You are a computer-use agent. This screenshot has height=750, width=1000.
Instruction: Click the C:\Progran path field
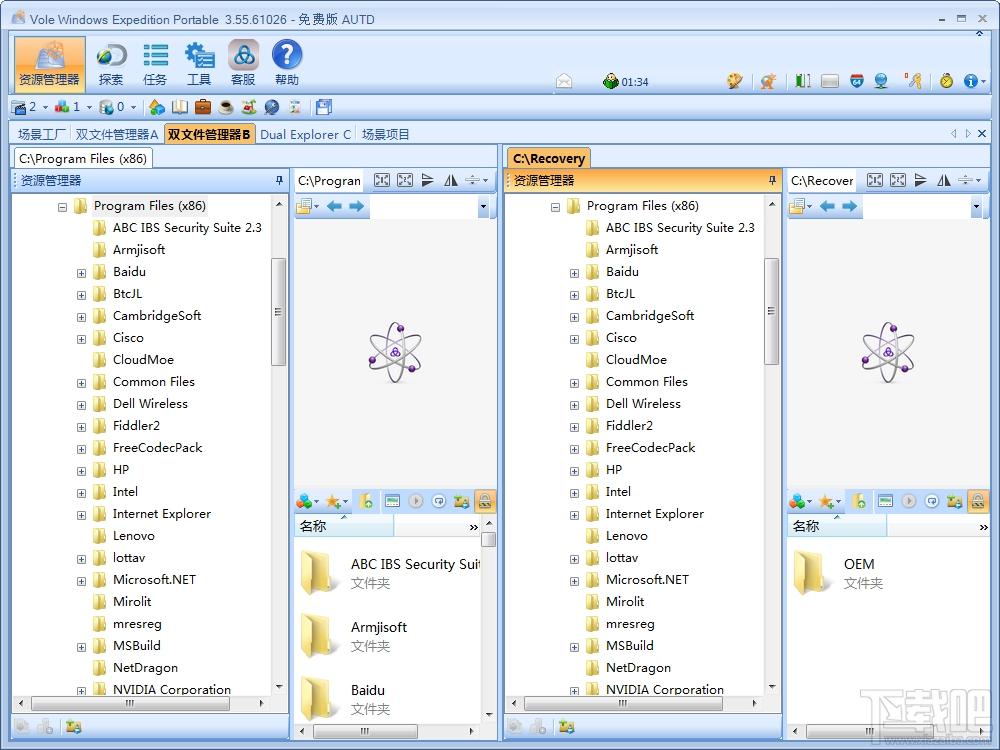click(x=329, y=180)
